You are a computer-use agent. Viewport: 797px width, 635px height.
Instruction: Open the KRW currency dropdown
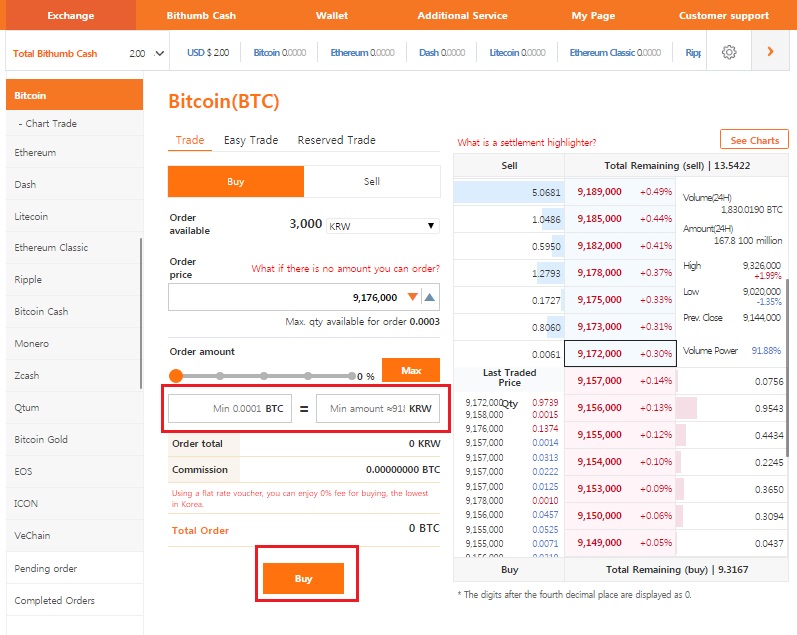click(383, 226)
